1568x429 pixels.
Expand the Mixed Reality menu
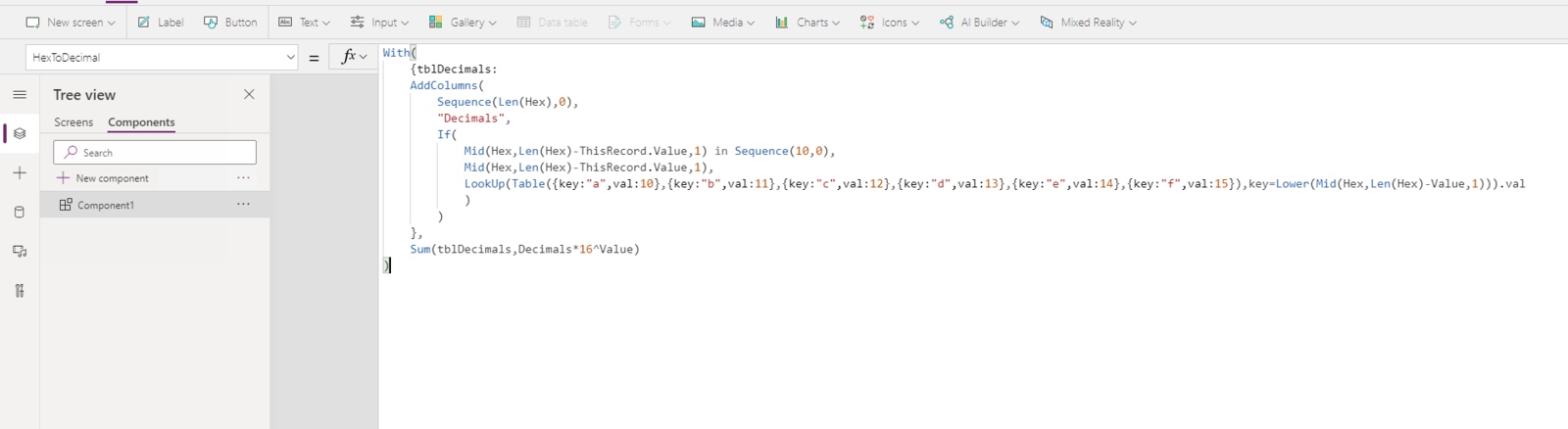click(1088, 23)
